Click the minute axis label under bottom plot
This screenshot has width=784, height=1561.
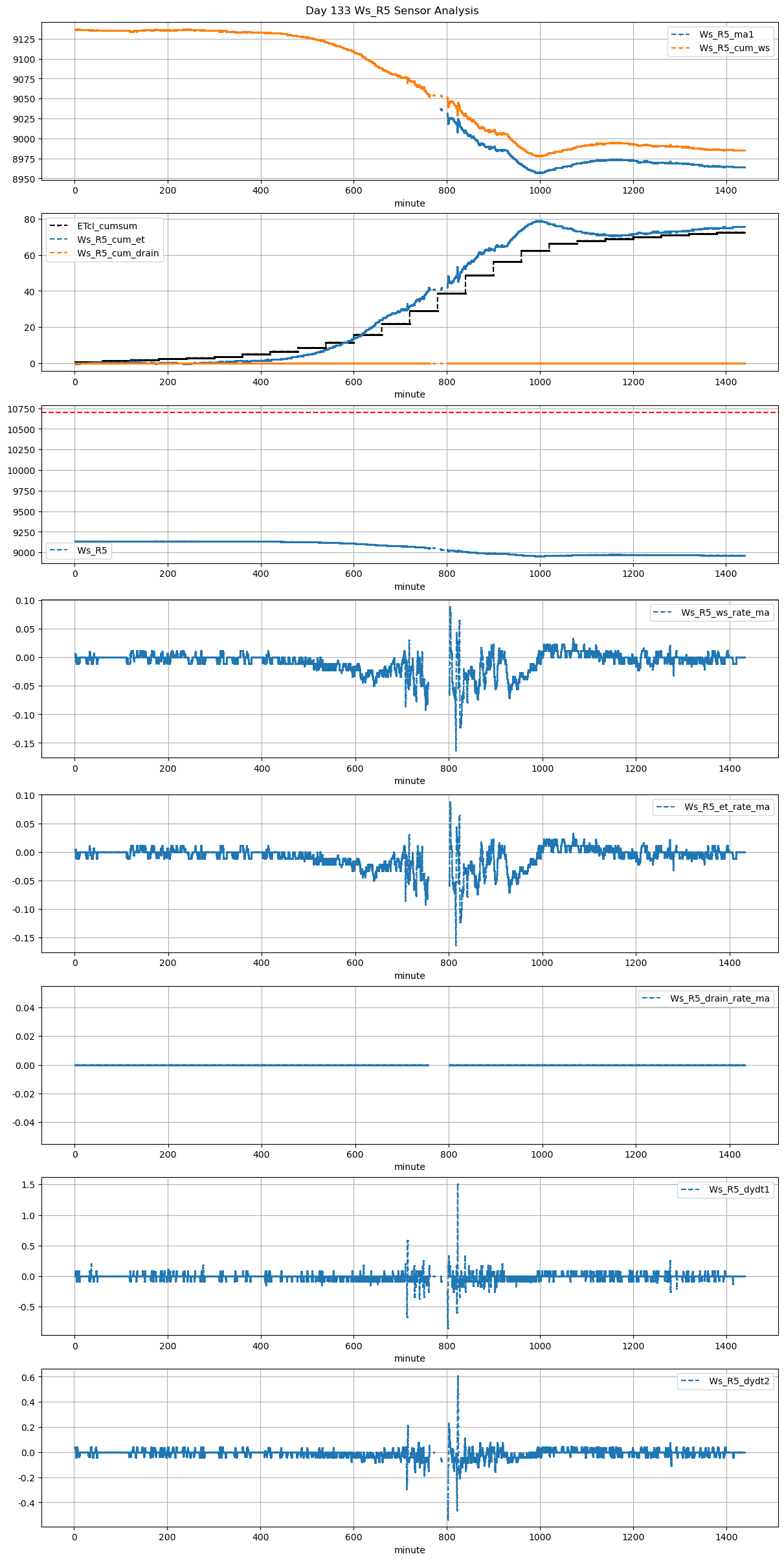coord(409,1550)
